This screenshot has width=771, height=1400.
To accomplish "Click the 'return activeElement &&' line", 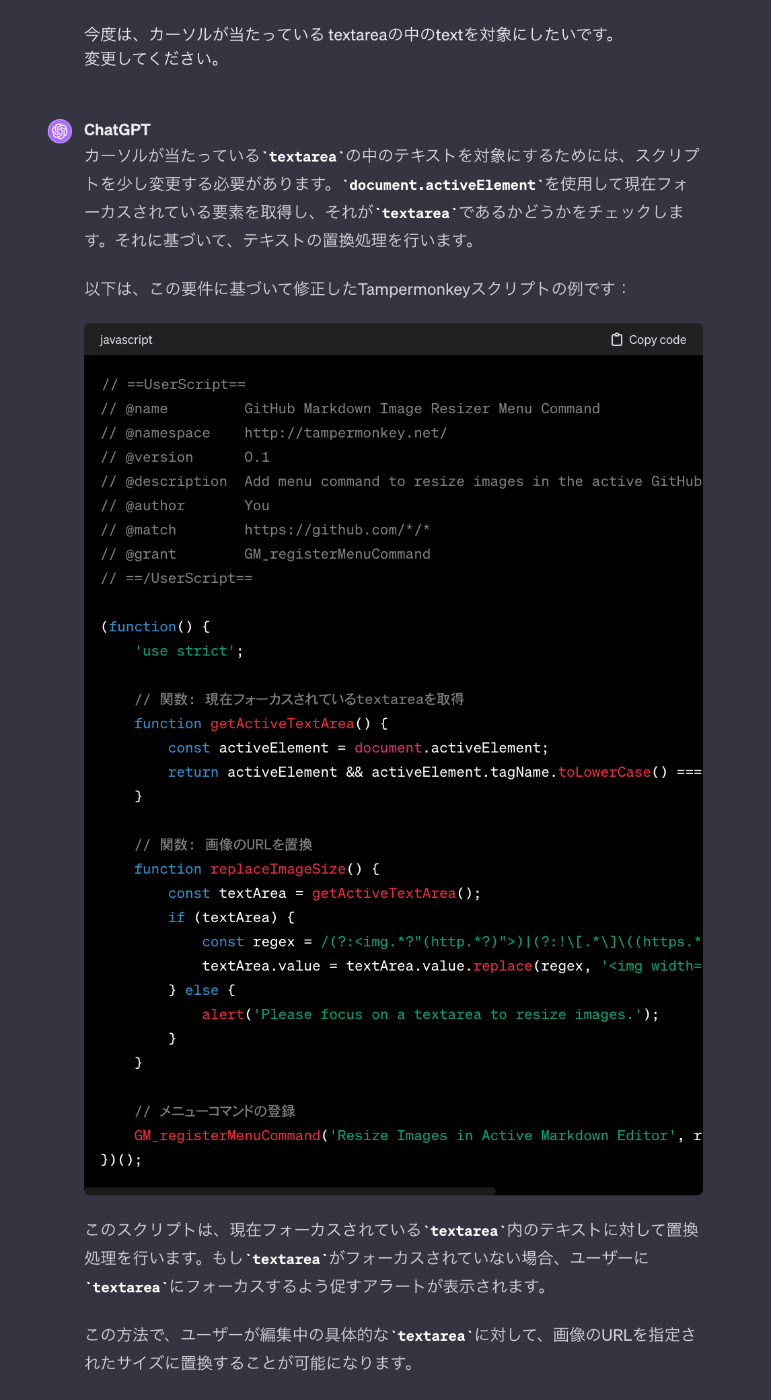I will click(x=435, y=772).
